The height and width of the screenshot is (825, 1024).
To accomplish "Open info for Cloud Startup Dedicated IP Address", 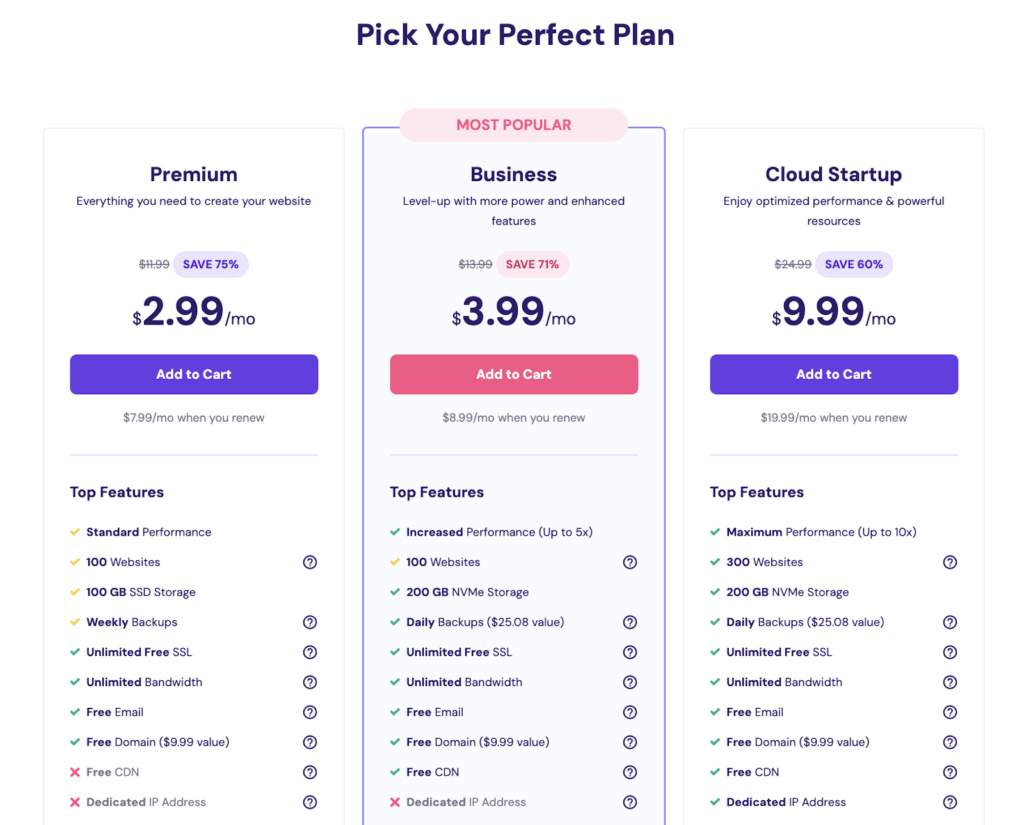I will pos(950,802).
